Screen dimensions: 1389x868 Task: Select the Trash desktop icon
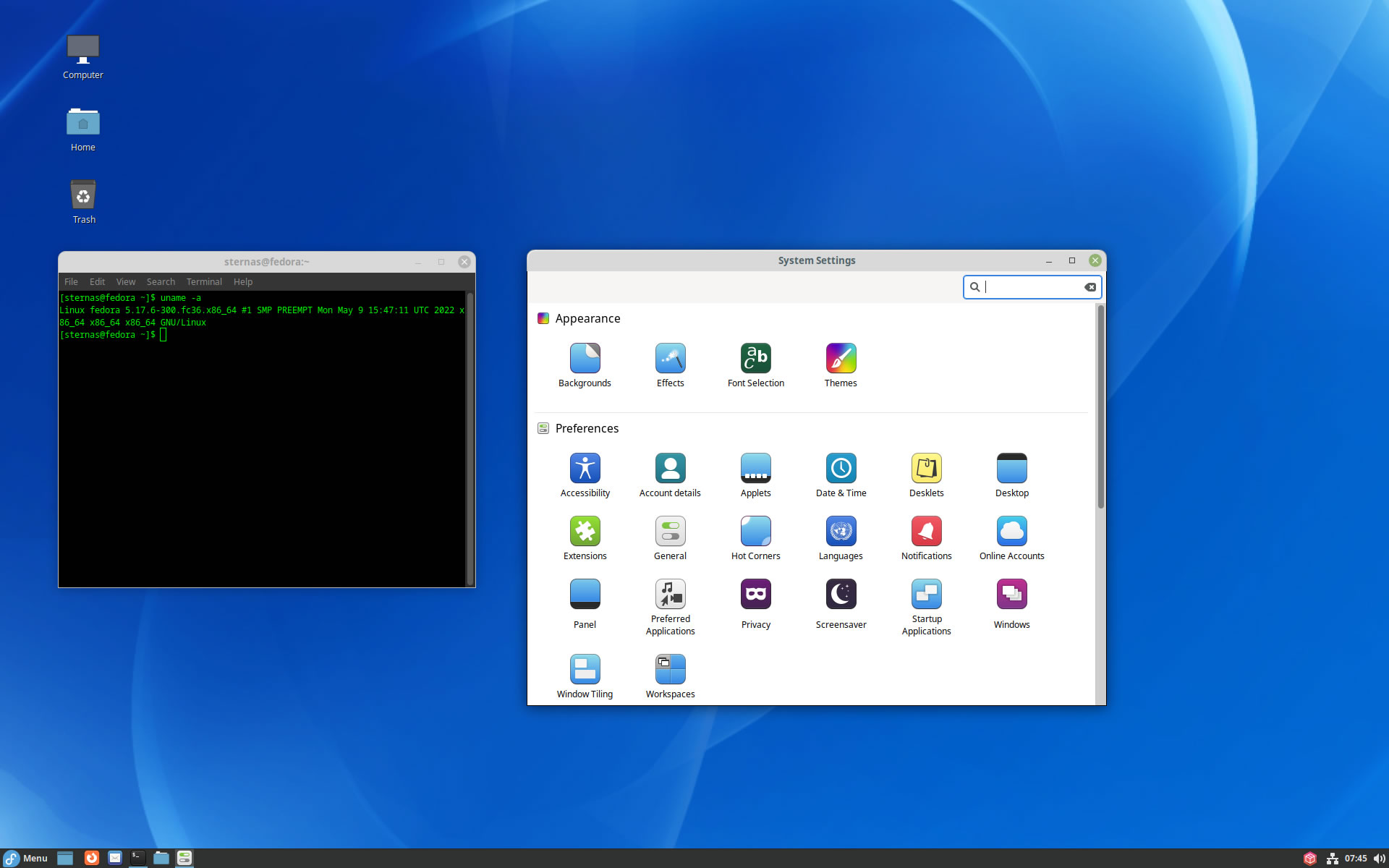point(83,202)
